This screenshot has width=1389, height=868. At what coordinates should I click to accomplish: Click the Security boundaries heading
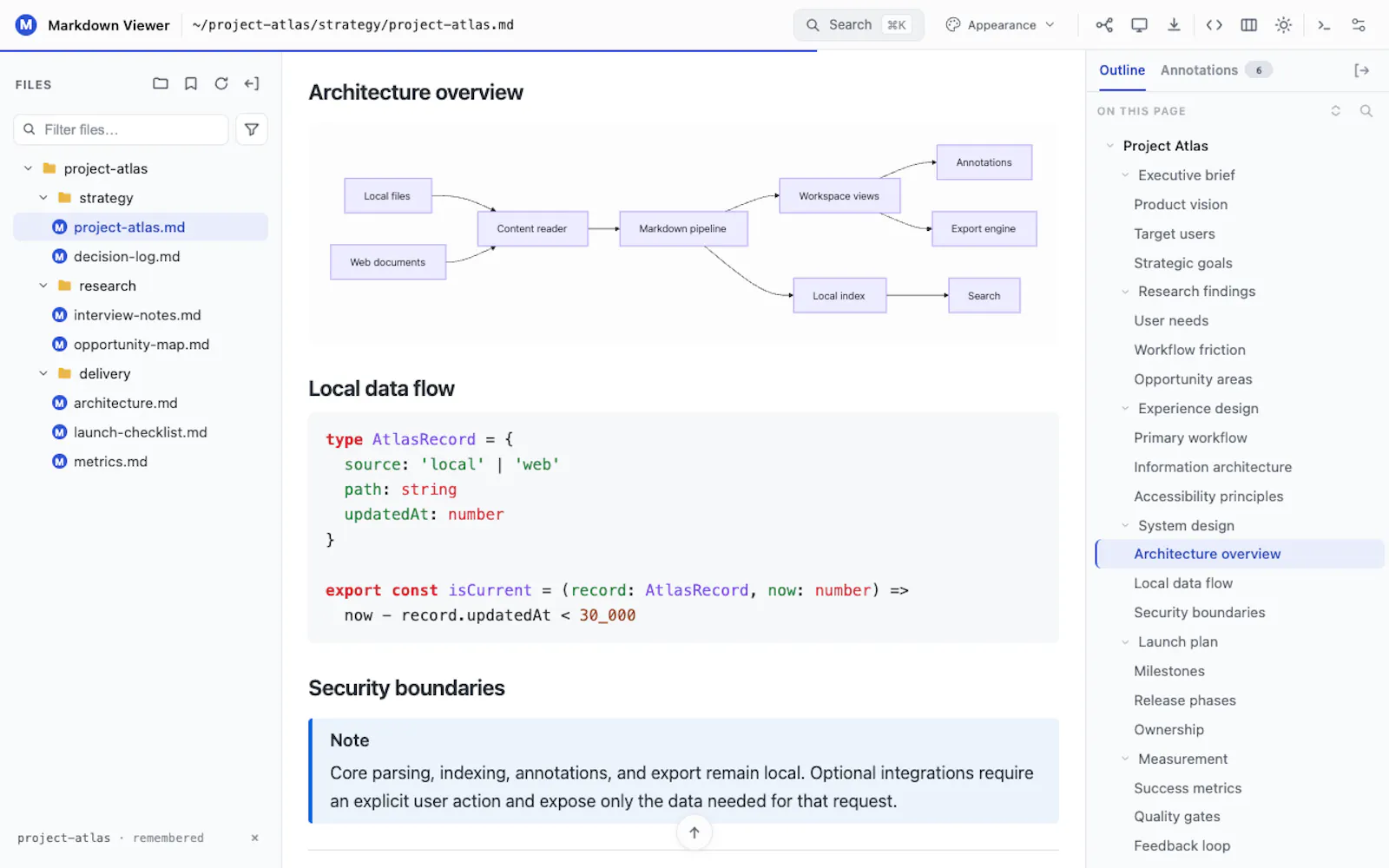[x=406, y=688]
